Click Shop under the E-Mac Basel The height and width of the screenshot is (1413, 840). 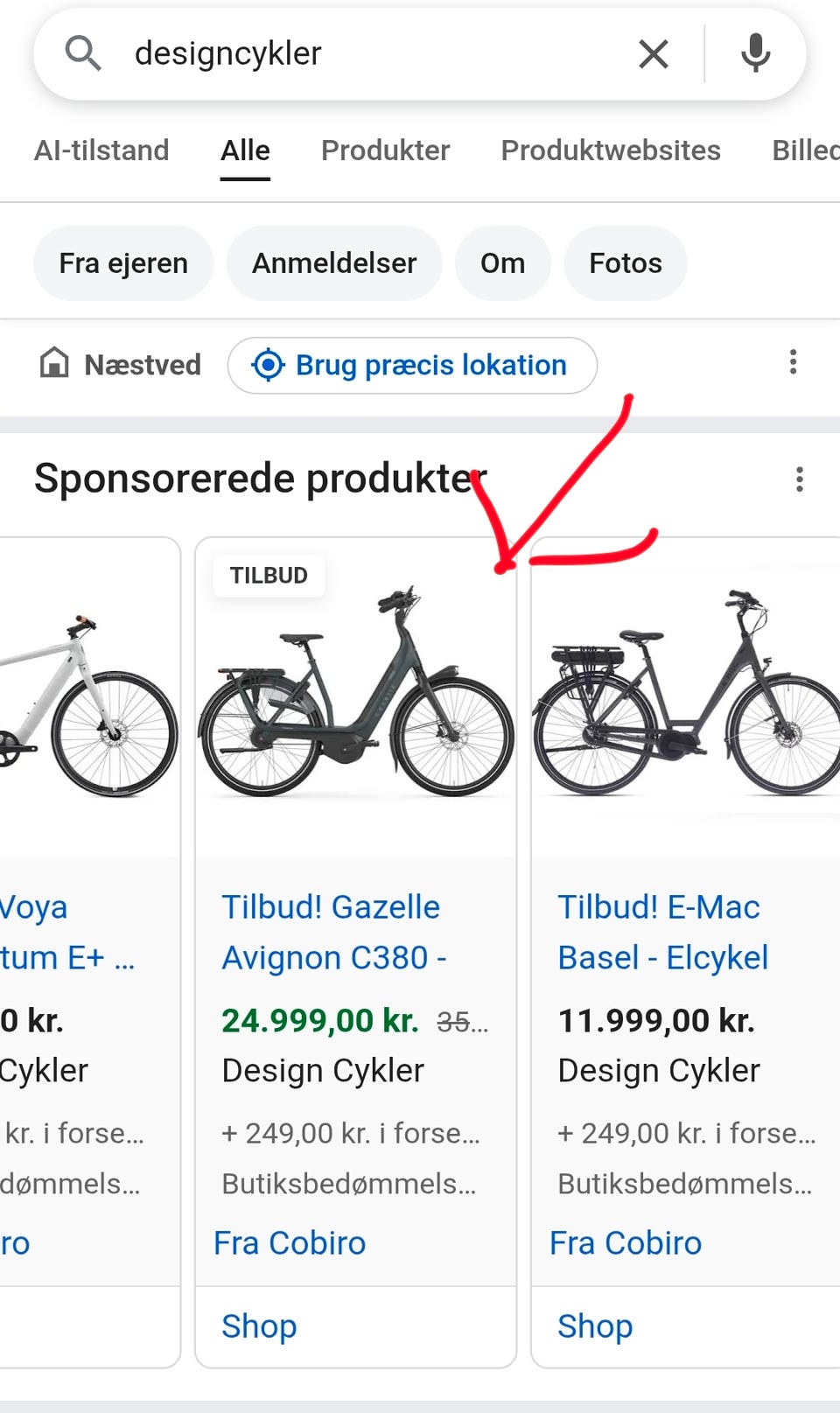[595, 1326]
